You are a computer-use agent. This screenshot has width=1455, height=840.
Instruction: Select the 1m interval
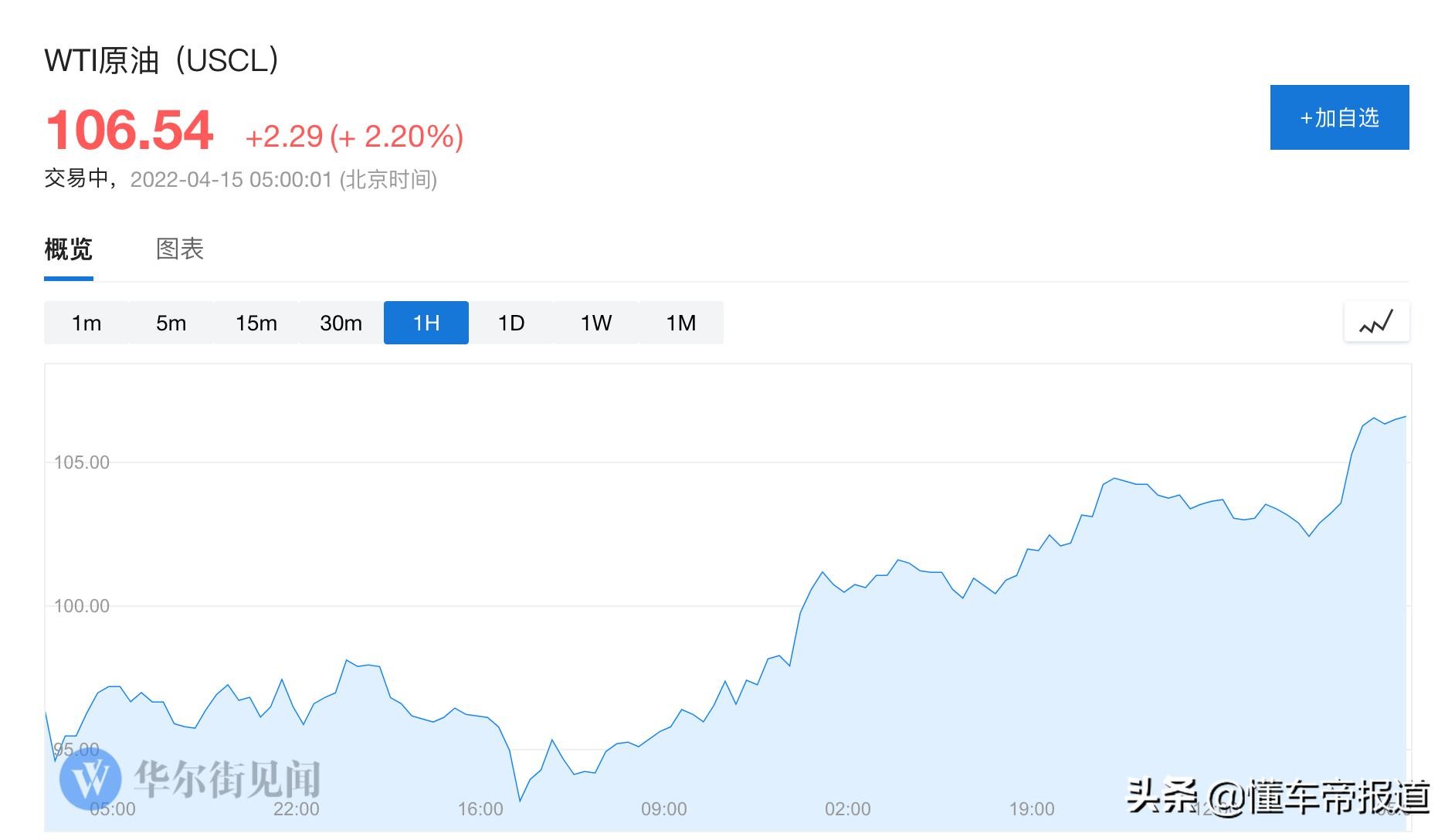86,323
